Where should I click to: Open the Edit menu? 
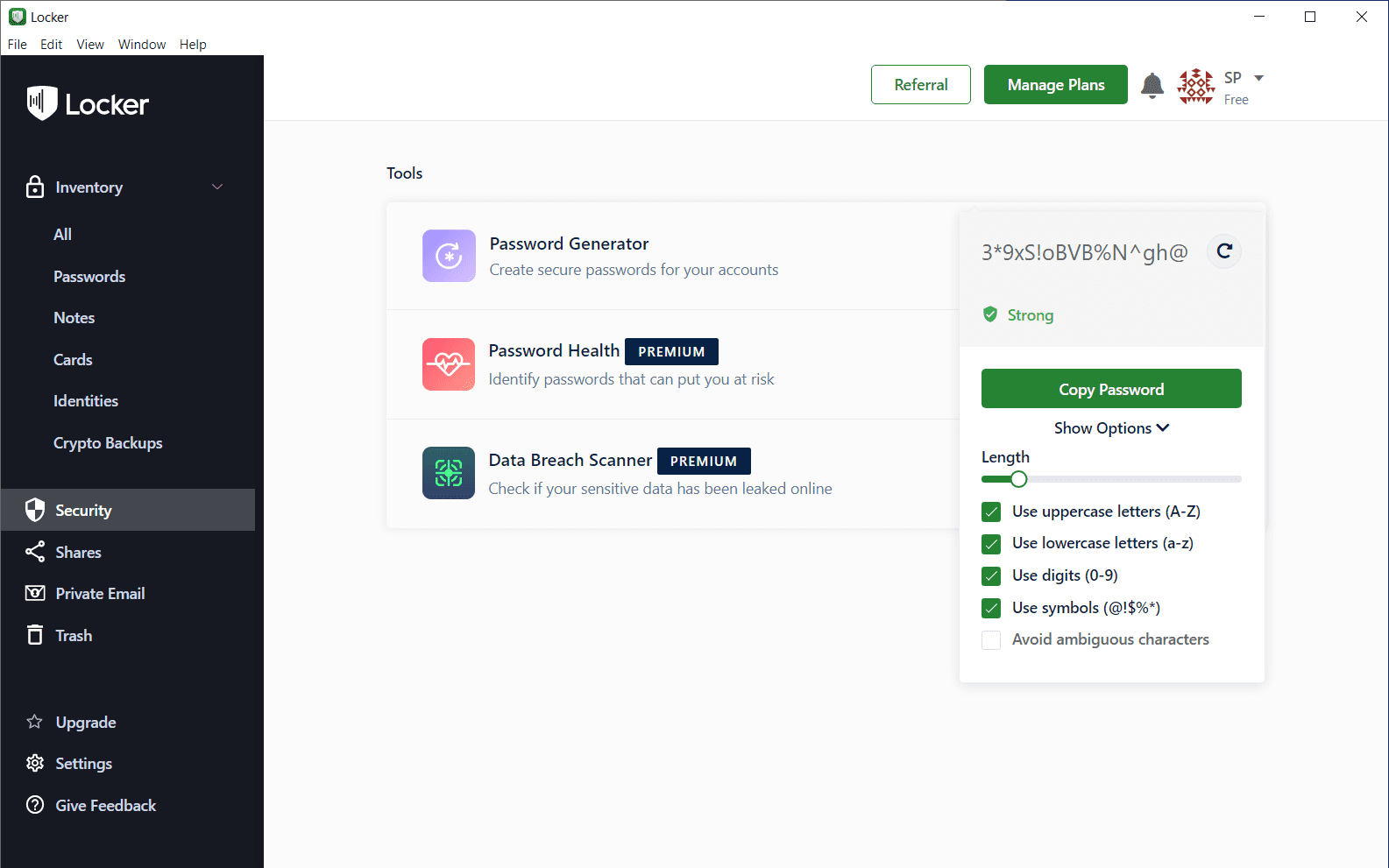tap(52, 45)
